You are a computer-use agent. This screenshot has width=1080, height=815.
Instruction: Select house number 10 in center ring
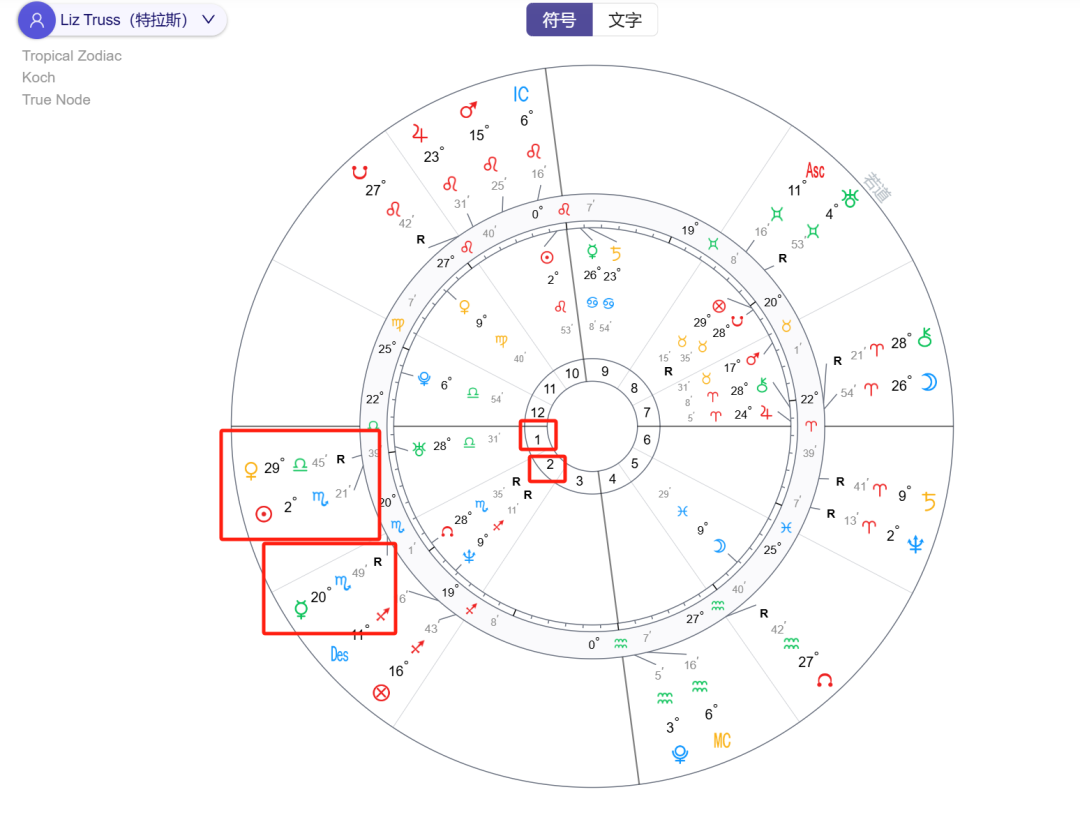[572, 373]
